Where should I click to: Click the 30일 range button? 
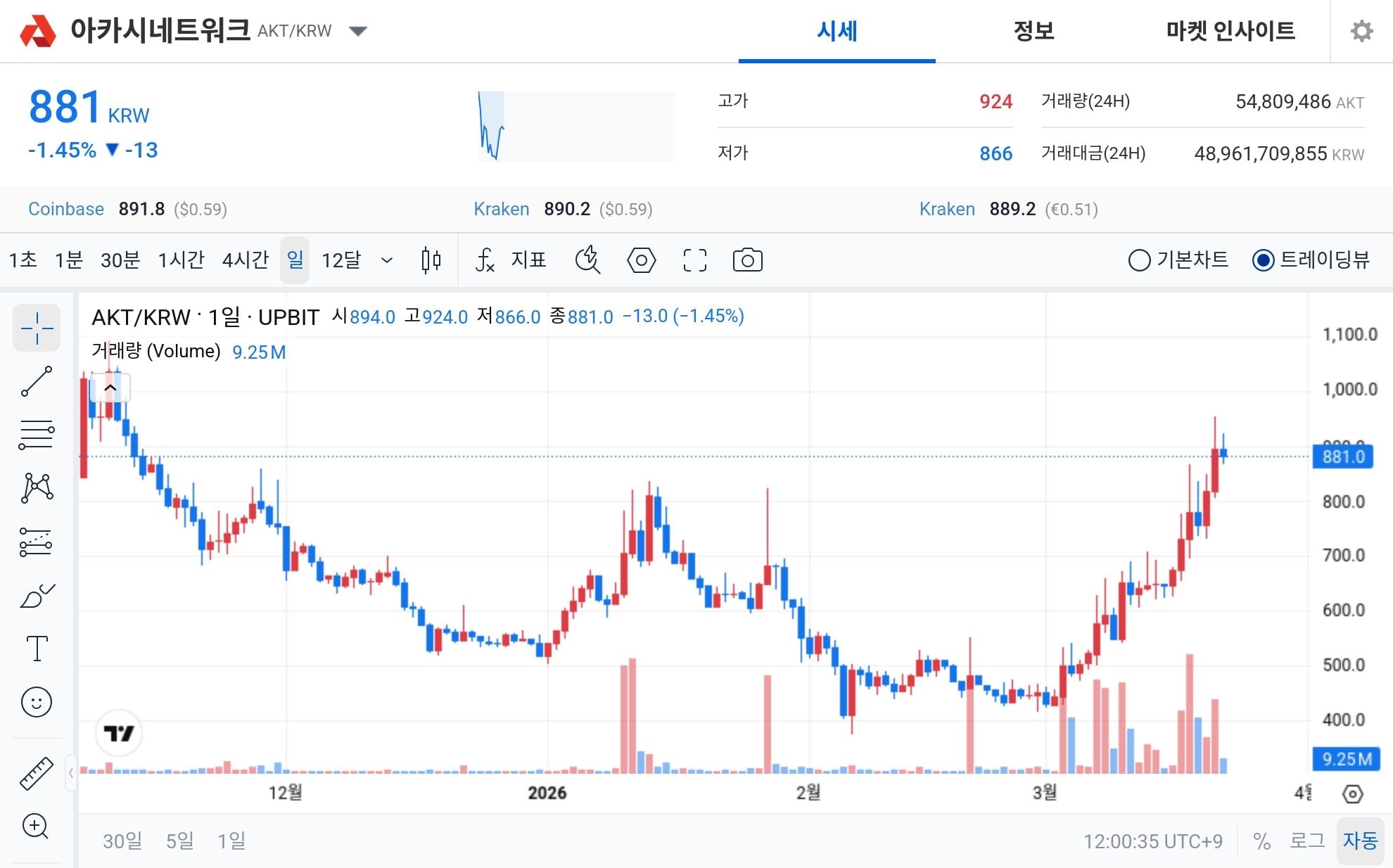[121, 840]
